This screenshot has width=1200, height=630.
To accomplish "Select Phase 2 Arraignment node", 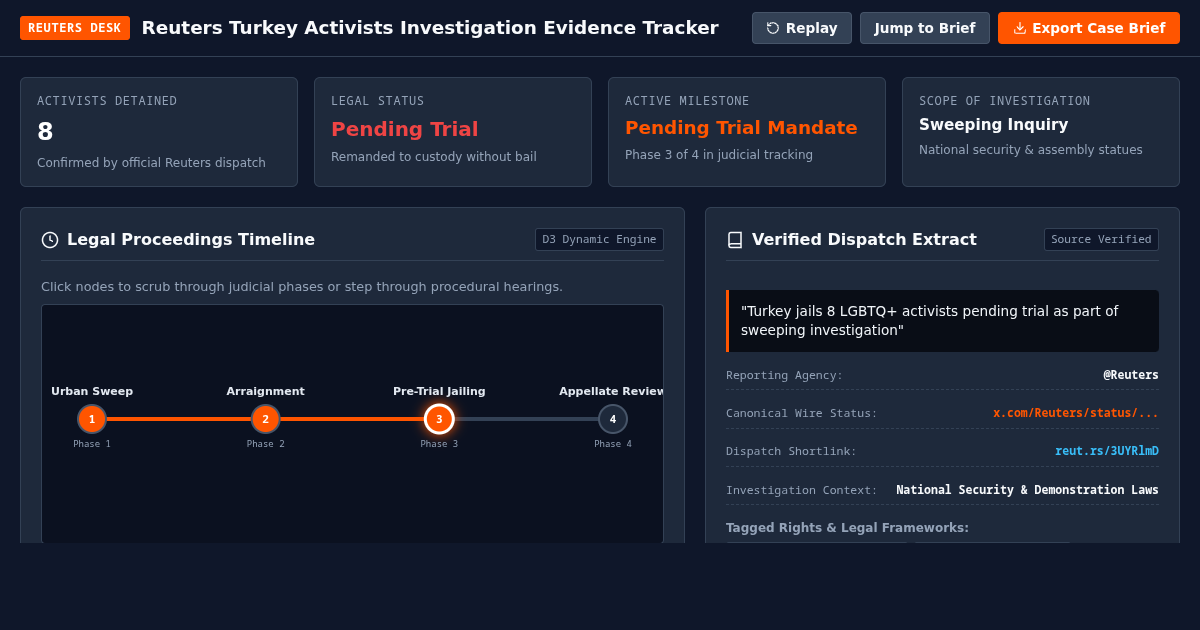I will click(x=266, y=419).
